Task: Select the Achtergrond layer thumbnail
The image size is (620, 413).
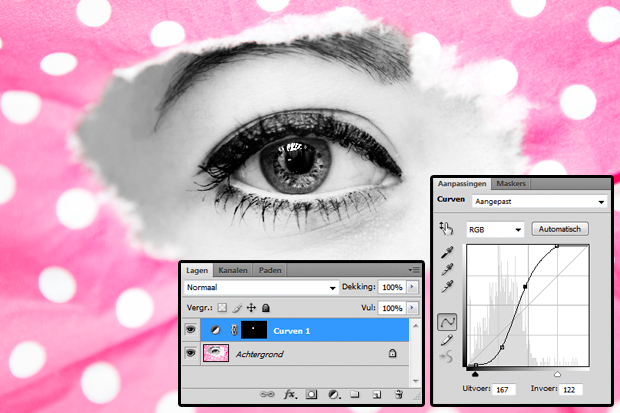Action: pos(216,353)
